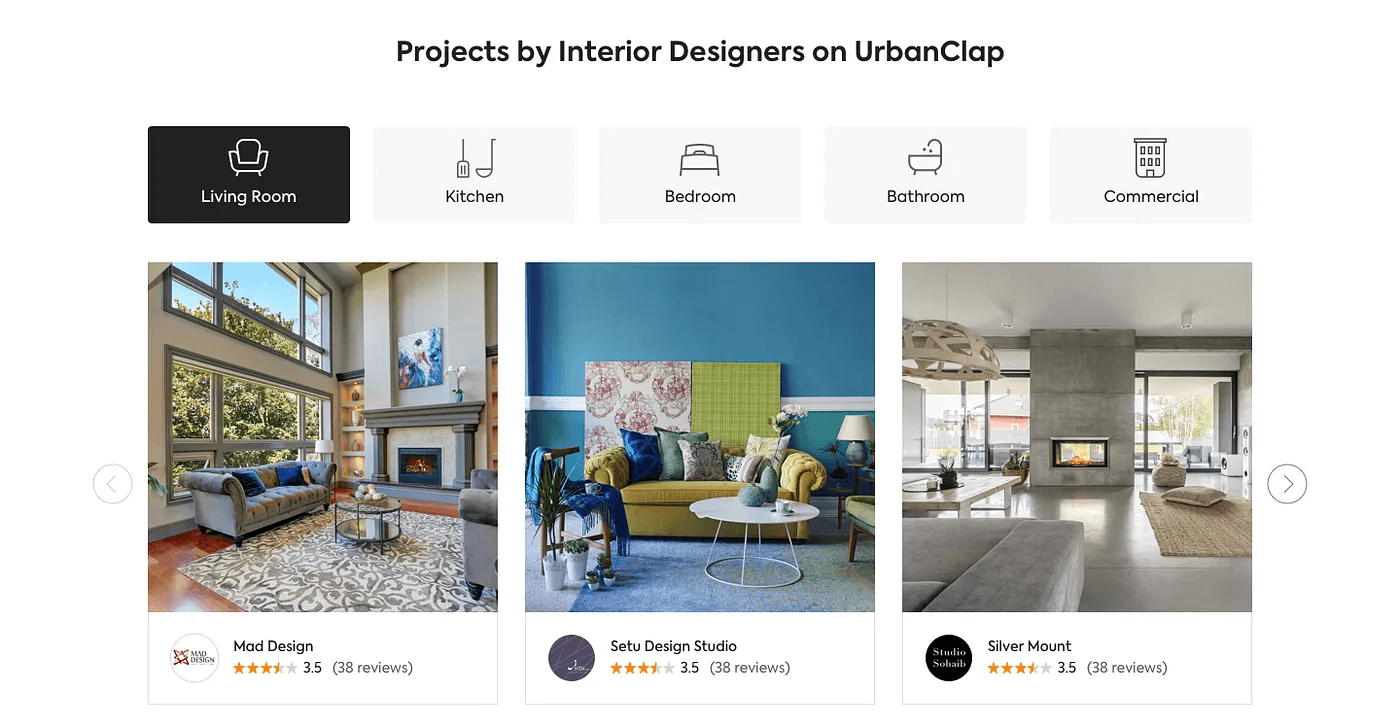View the concrete fireplace living room photo
The width and height of the screenshot is (1400, 719).
pos(1077,437)
